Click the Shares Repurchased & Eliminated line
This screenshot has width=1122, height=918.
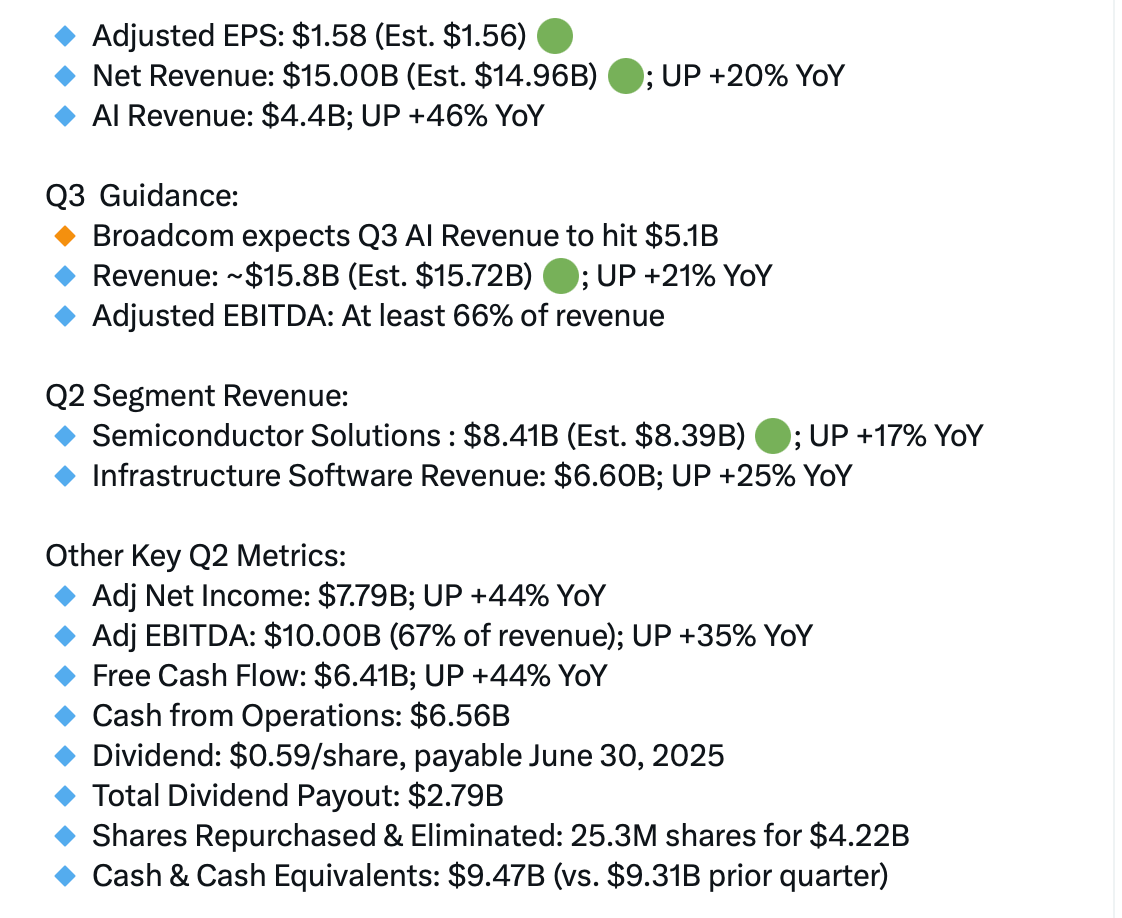coord(501,836)
